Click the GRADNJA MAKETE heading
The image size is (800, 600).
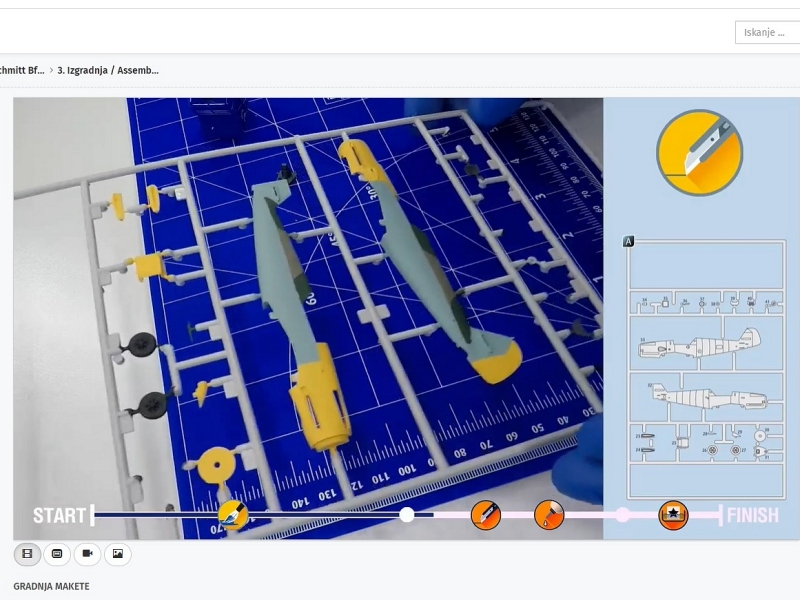[x=51, y=586]
